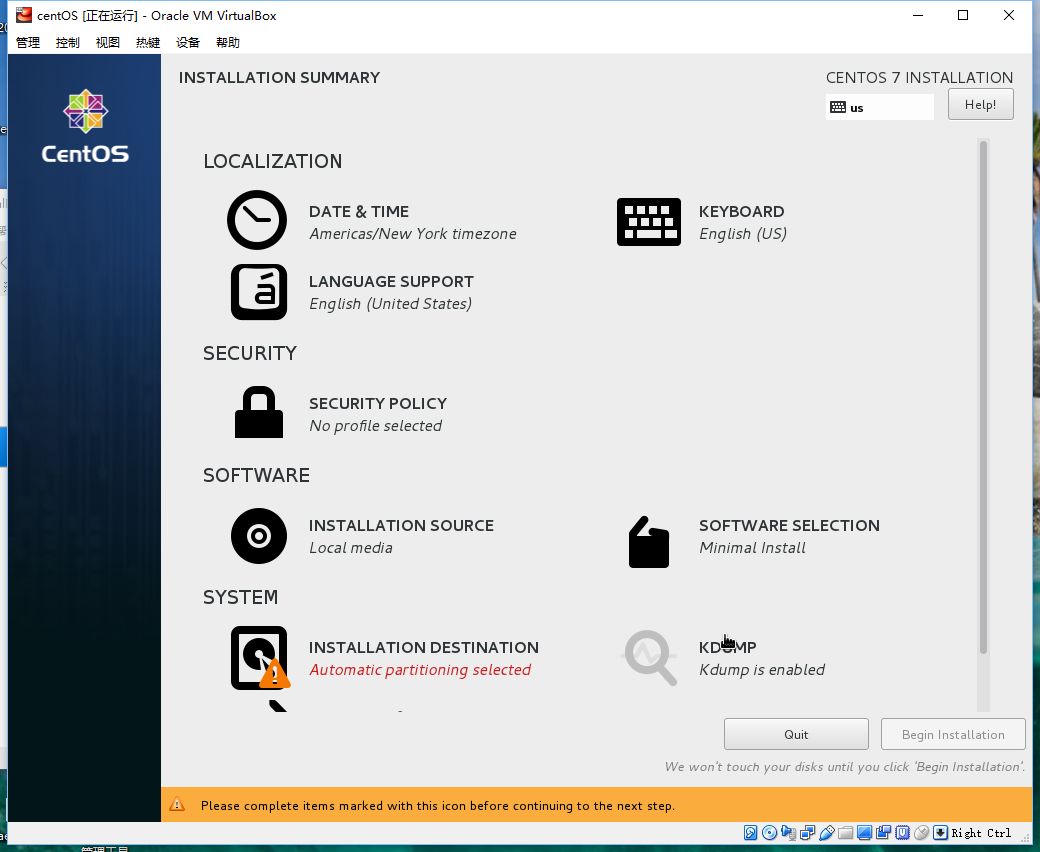Click the SOFTWARE SELECTION package icon
Screen dimensions: 1040x852
648,540
